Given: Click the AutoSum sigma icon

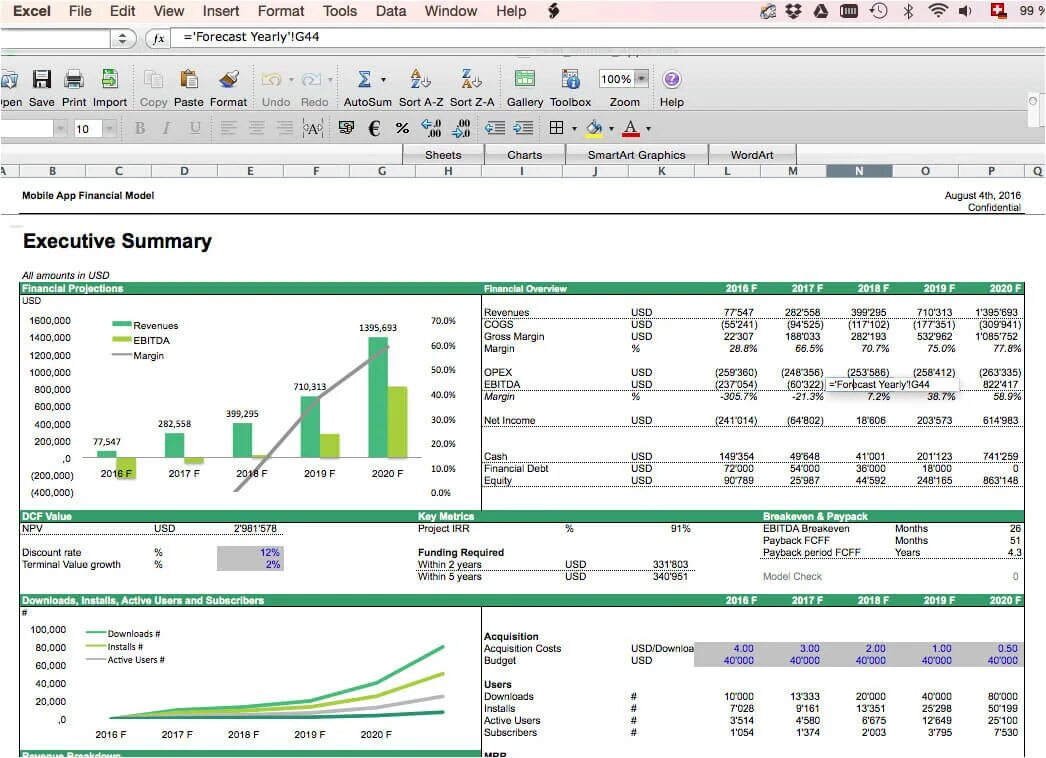Looking at the screenshot, I should click(364, 79).
